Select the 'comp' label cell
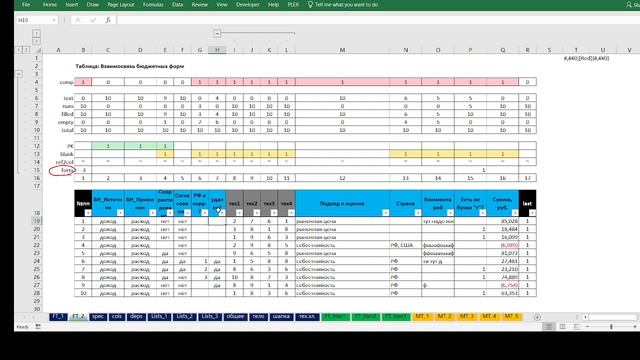This screenshot has height=360, width=640. pos(58,82)
